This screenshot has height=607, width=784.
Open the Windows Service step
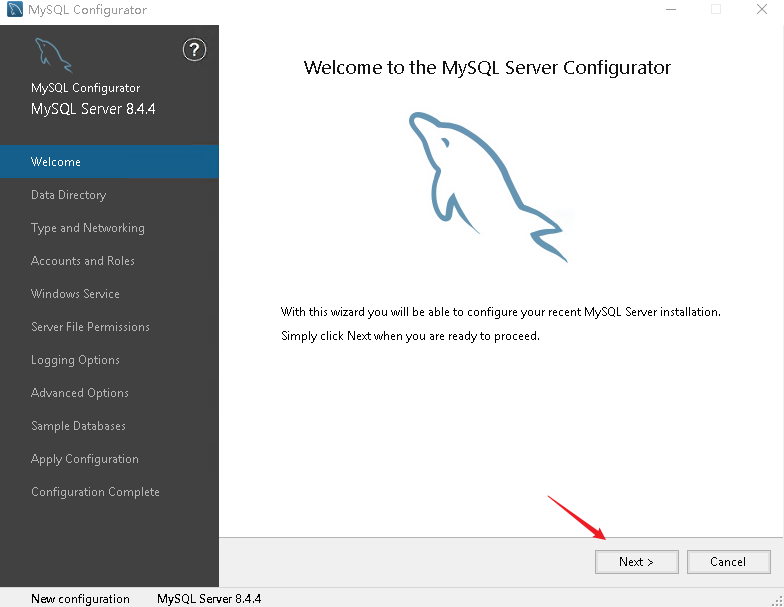[110, 294]
